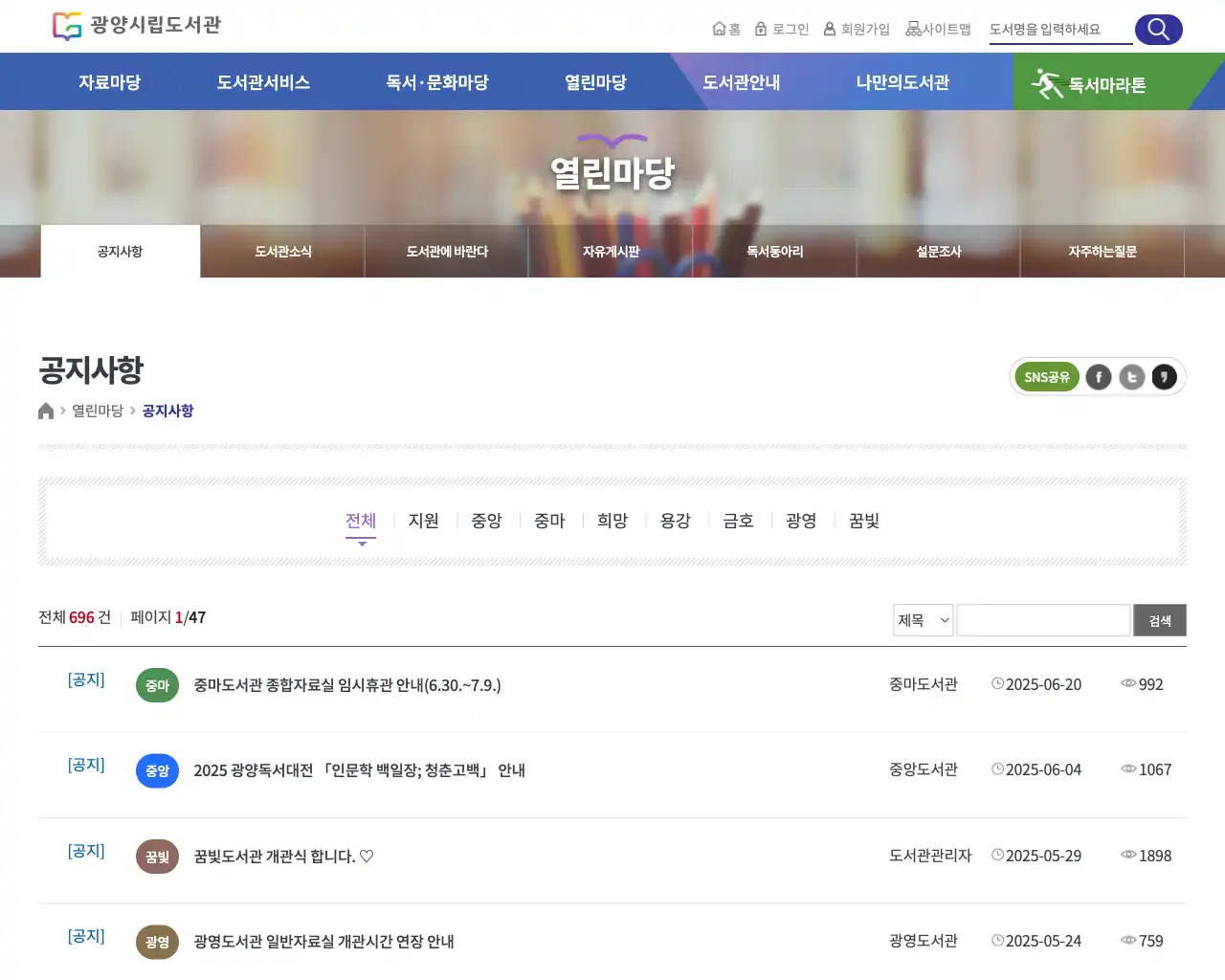Go to 홈 in the top utility links
Viewport: 1225px width, 980px height.
[726, 29]
